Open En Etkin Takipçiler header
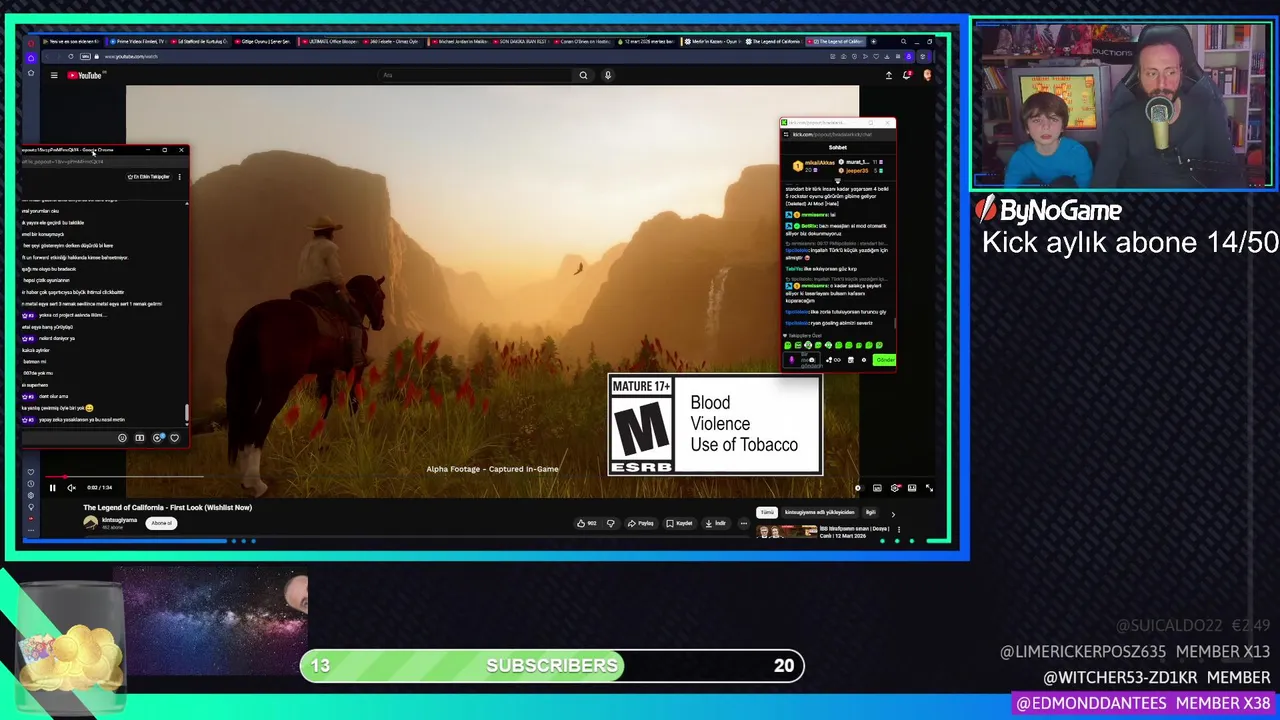 149,177
